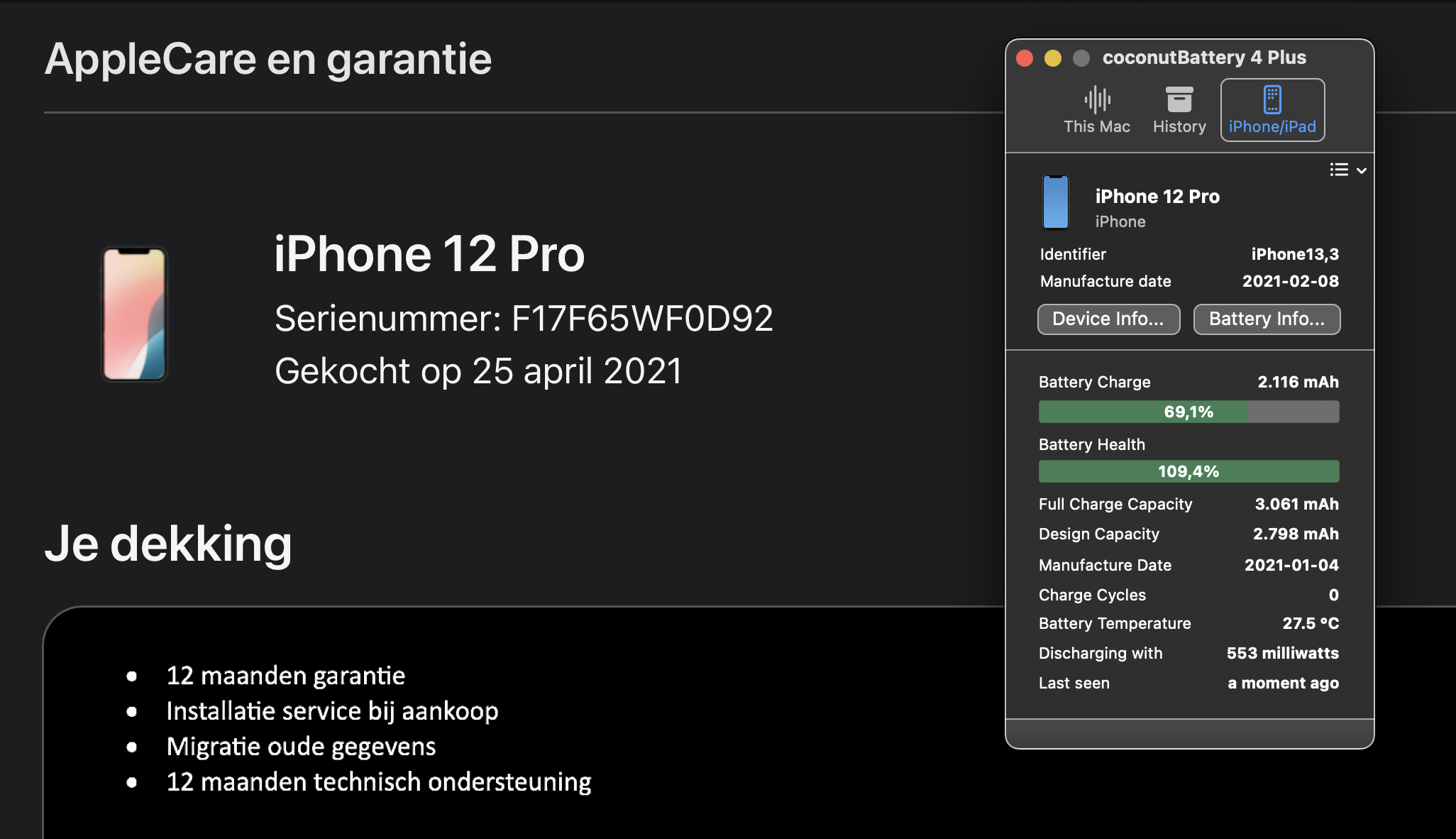1456x839 pixels.
Task: Select the iPhone/iPad tab
Action: 1272,110
